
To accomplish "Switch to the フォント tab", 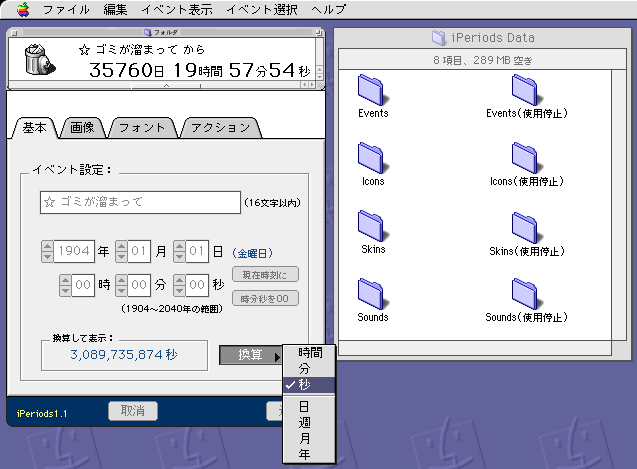I will click(x=142, y=128).
